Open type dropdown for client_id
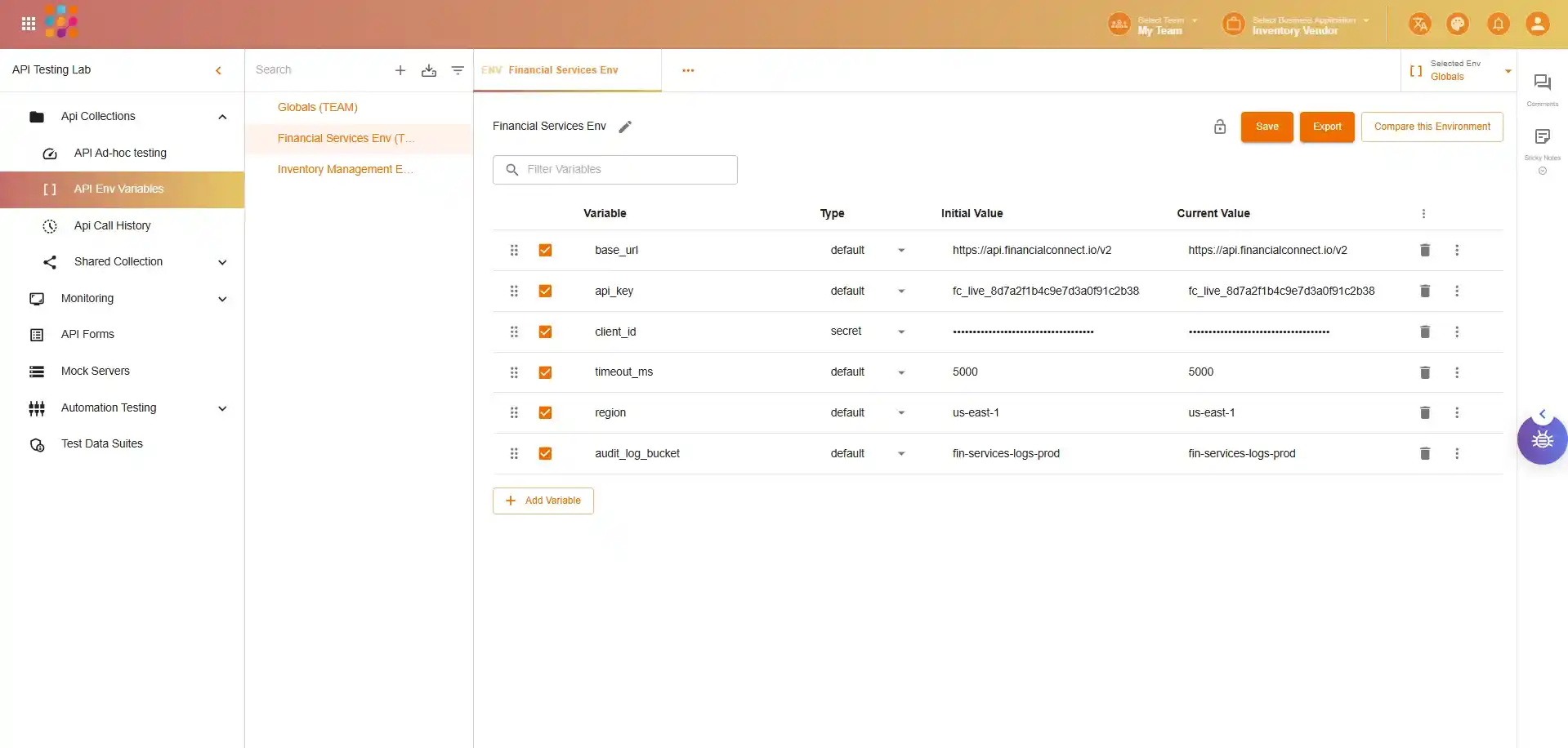1568x748 pixels. coord(900,332)
